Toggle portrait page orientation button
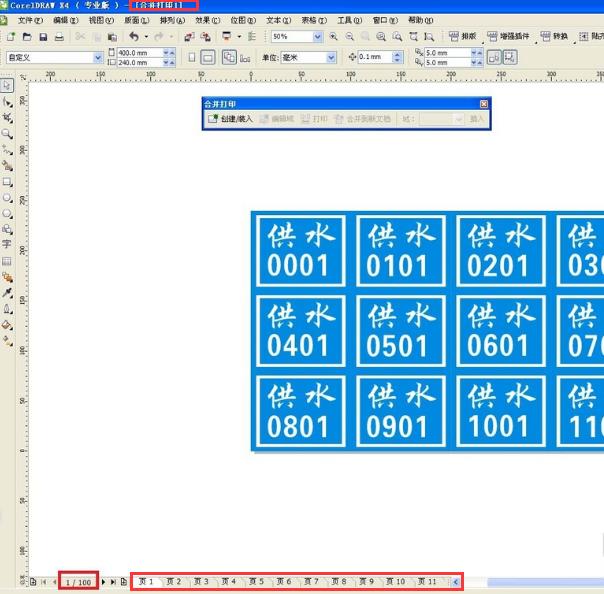This screenshot has width=604, height=594. point(192,58)
